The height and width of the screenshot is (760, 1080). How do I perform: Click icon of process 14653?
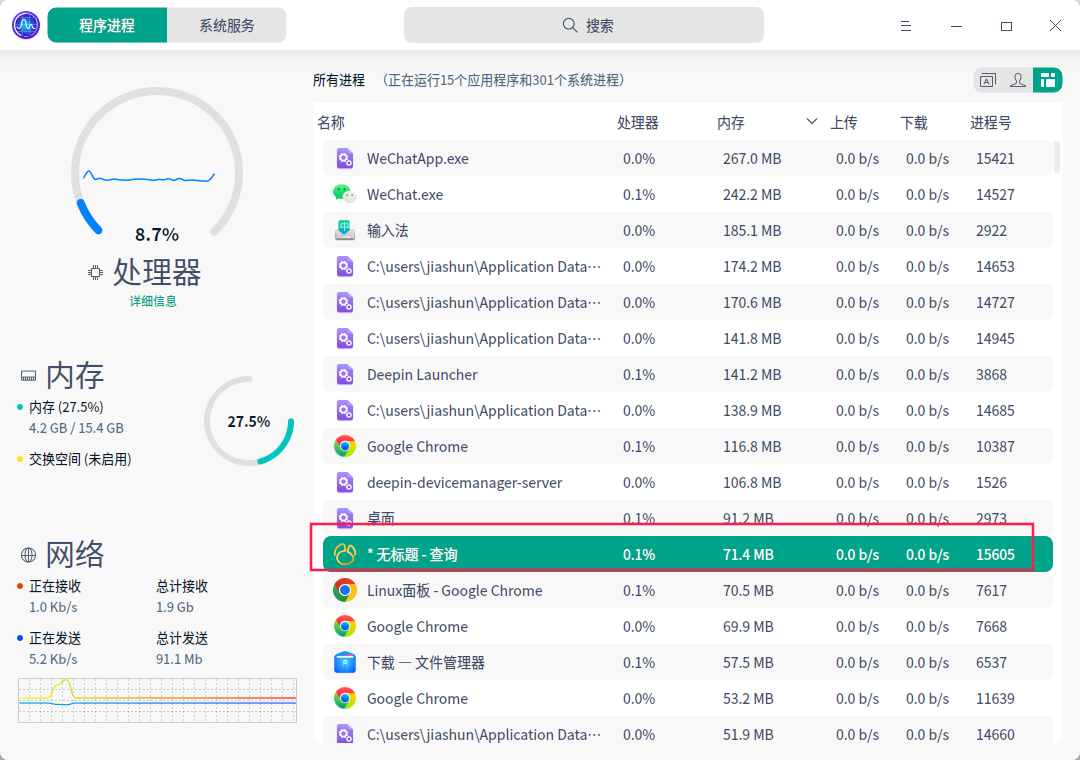pyautogui.click(x=345, y=267)
